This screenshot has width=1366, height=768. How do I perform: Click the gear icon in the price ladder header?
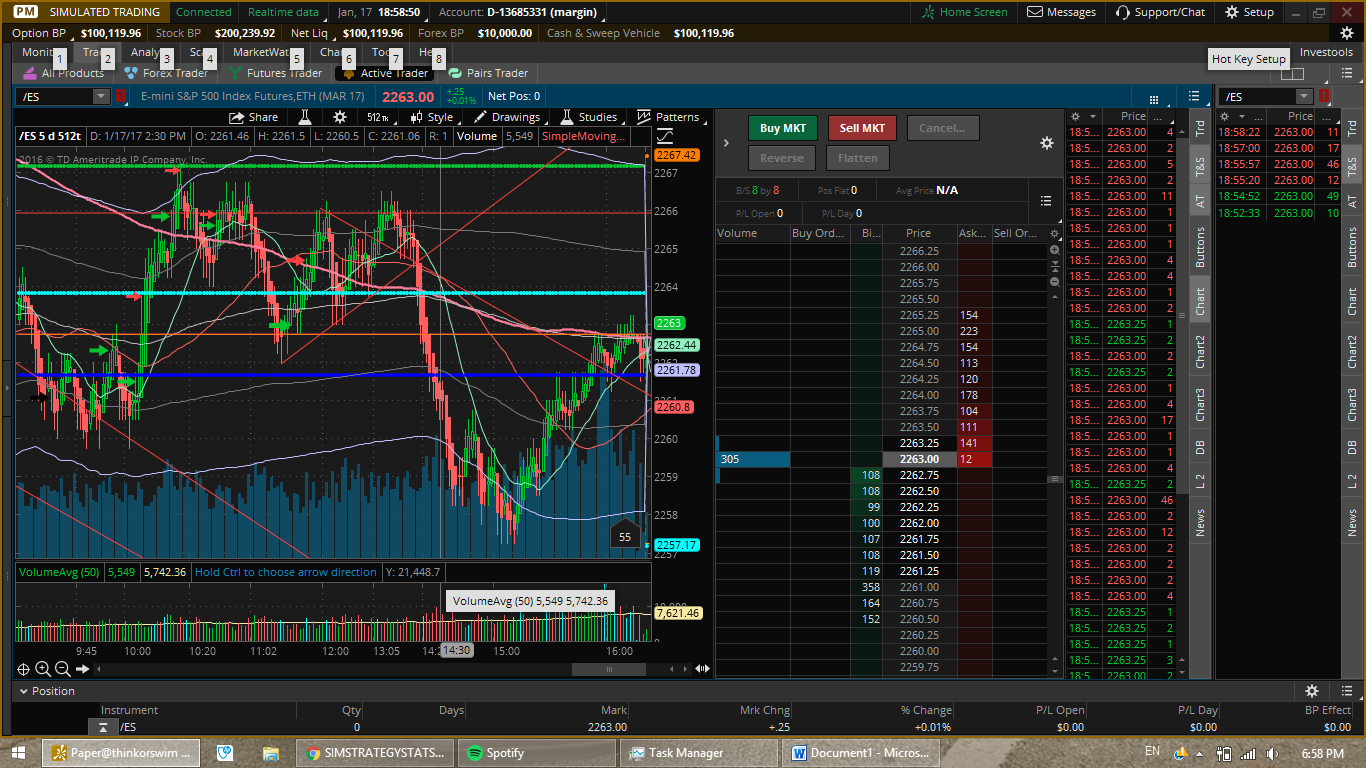[x=1053, y=234]
